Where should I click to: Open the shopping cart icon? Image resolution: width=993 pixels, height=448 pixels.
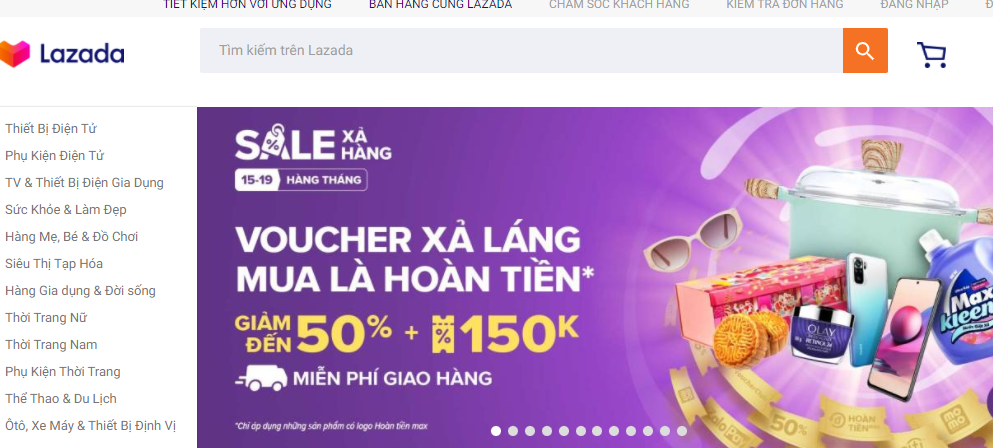pos(932,55)
